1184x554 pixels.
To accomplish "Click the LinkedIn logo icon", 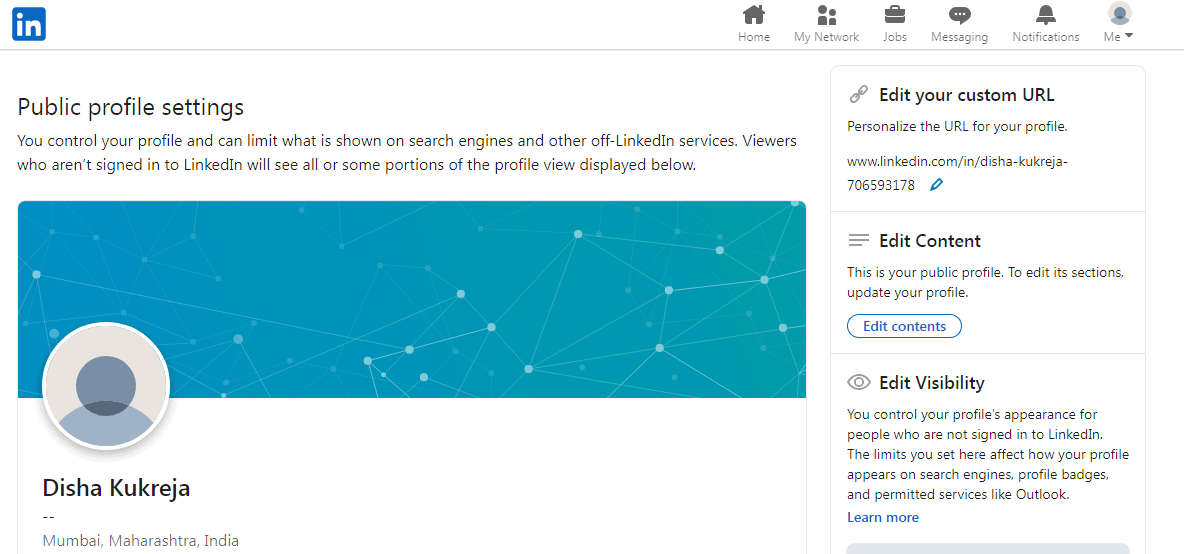I will pos(29,24).
